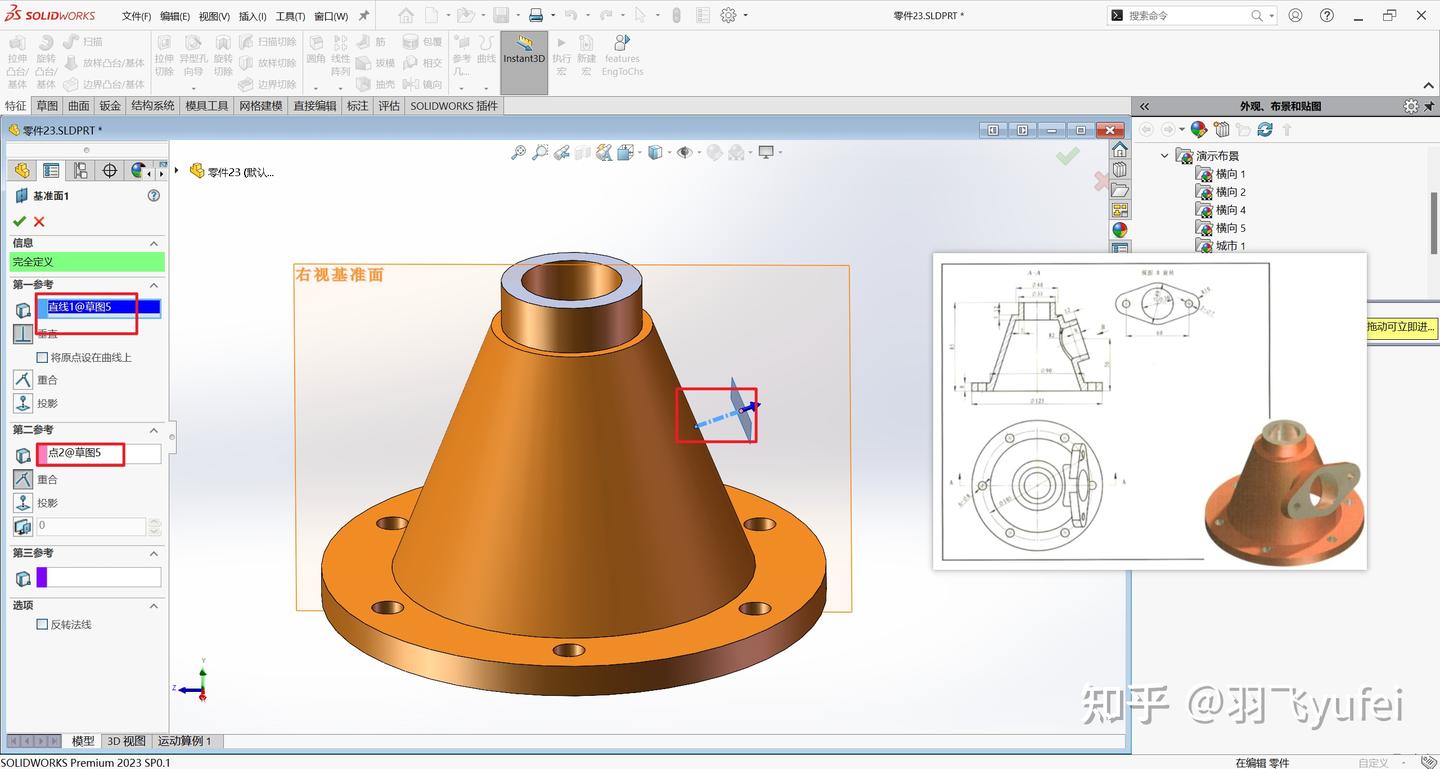
Task: Select the PropertyManager tab icon
Action: click(x=51, y=171)
